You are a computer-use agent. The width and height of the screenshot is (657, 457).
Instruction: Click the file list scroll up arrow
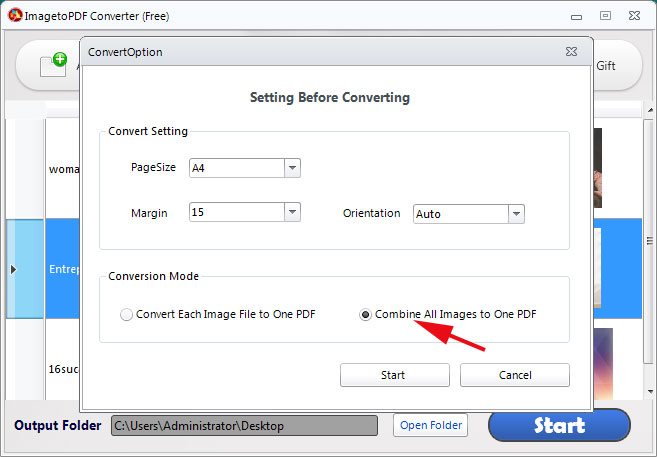[x=650, y=110]
